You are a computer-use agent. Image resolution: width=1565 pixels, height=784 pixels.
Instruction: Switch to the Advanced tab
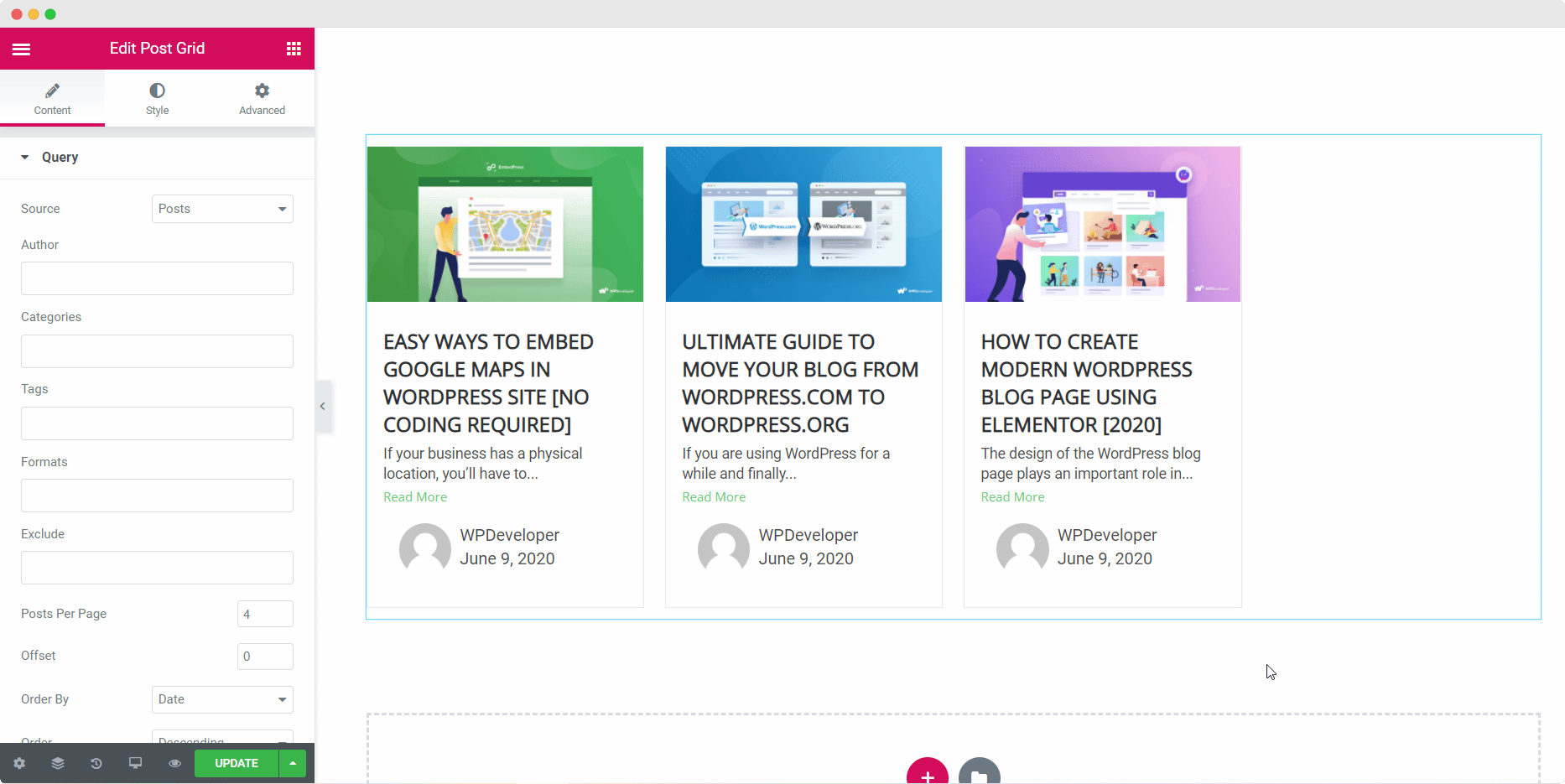(262, 99)
